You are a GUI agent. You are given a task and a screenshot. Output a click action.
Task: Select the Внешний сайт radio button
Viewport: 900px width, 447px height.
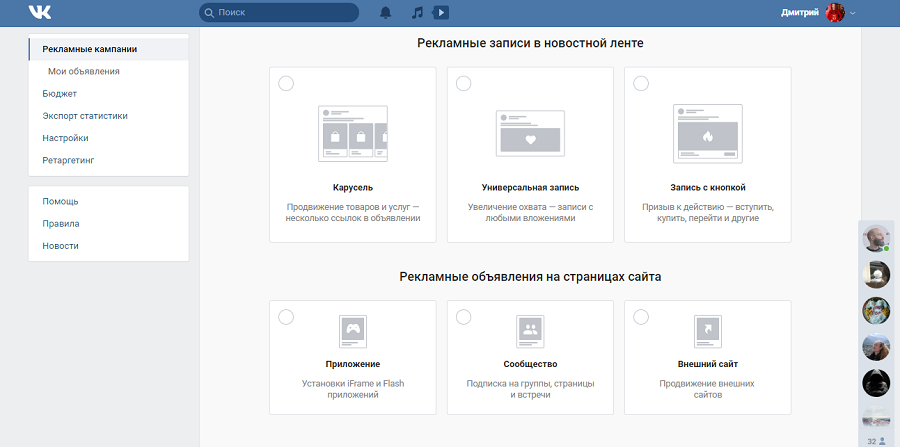[641, 317]
